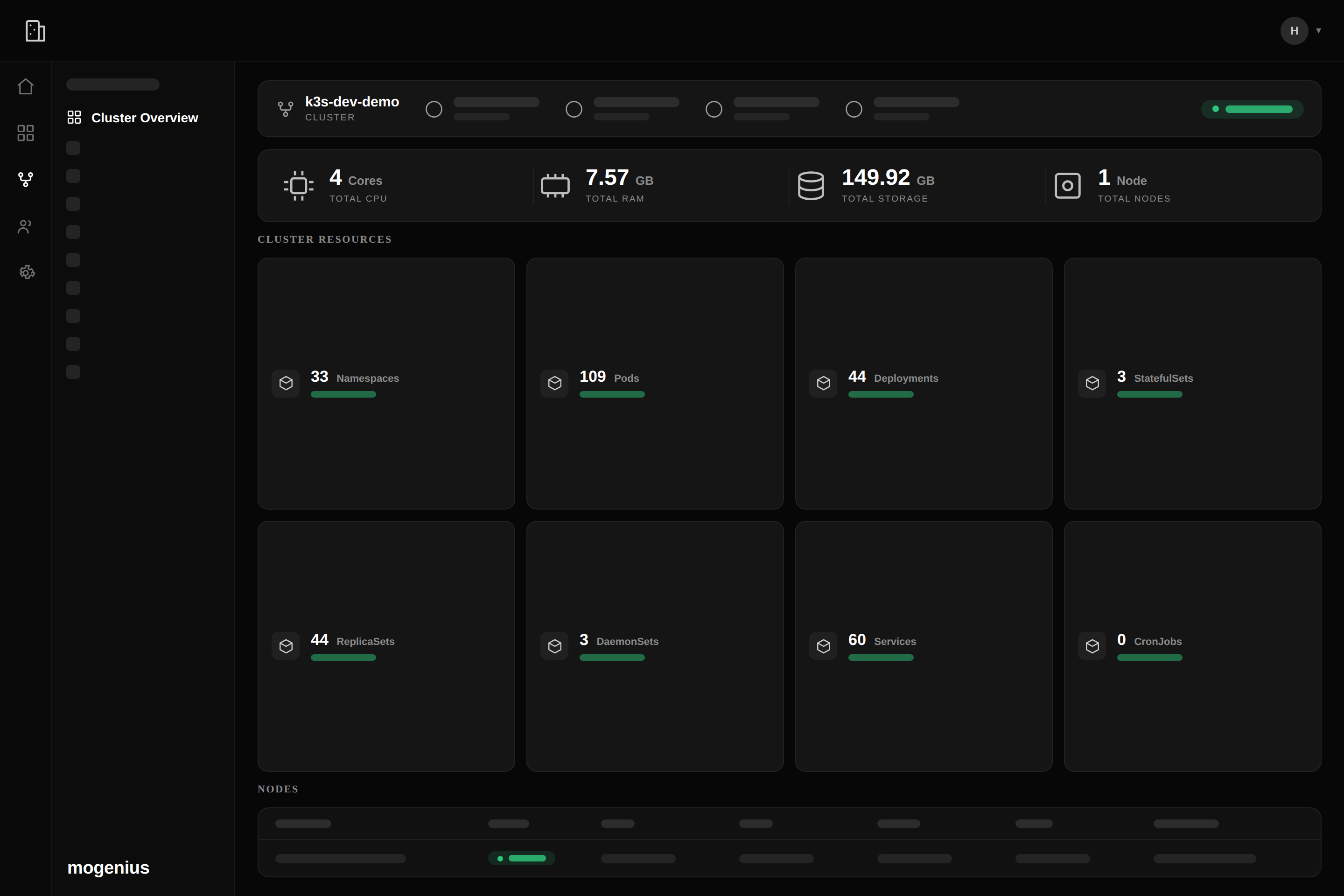The height and width of the screenshot is (896, 1344).
Task: Click the 60 Services label
Action: (882, 640)
